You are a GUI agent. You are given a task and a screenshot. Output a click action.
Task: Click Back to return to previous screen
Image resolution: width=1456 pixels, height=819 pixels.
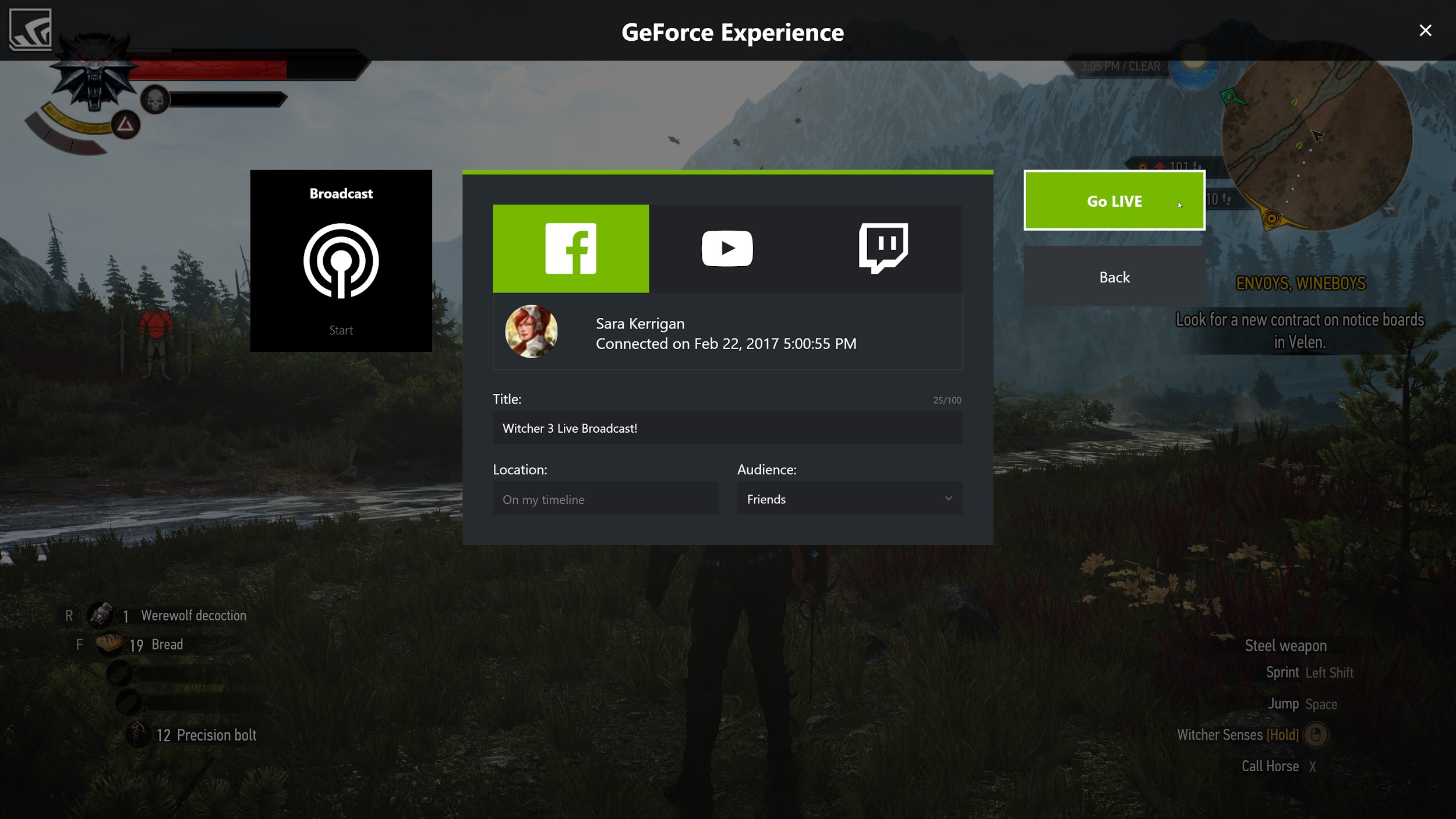pos(1113,277)
